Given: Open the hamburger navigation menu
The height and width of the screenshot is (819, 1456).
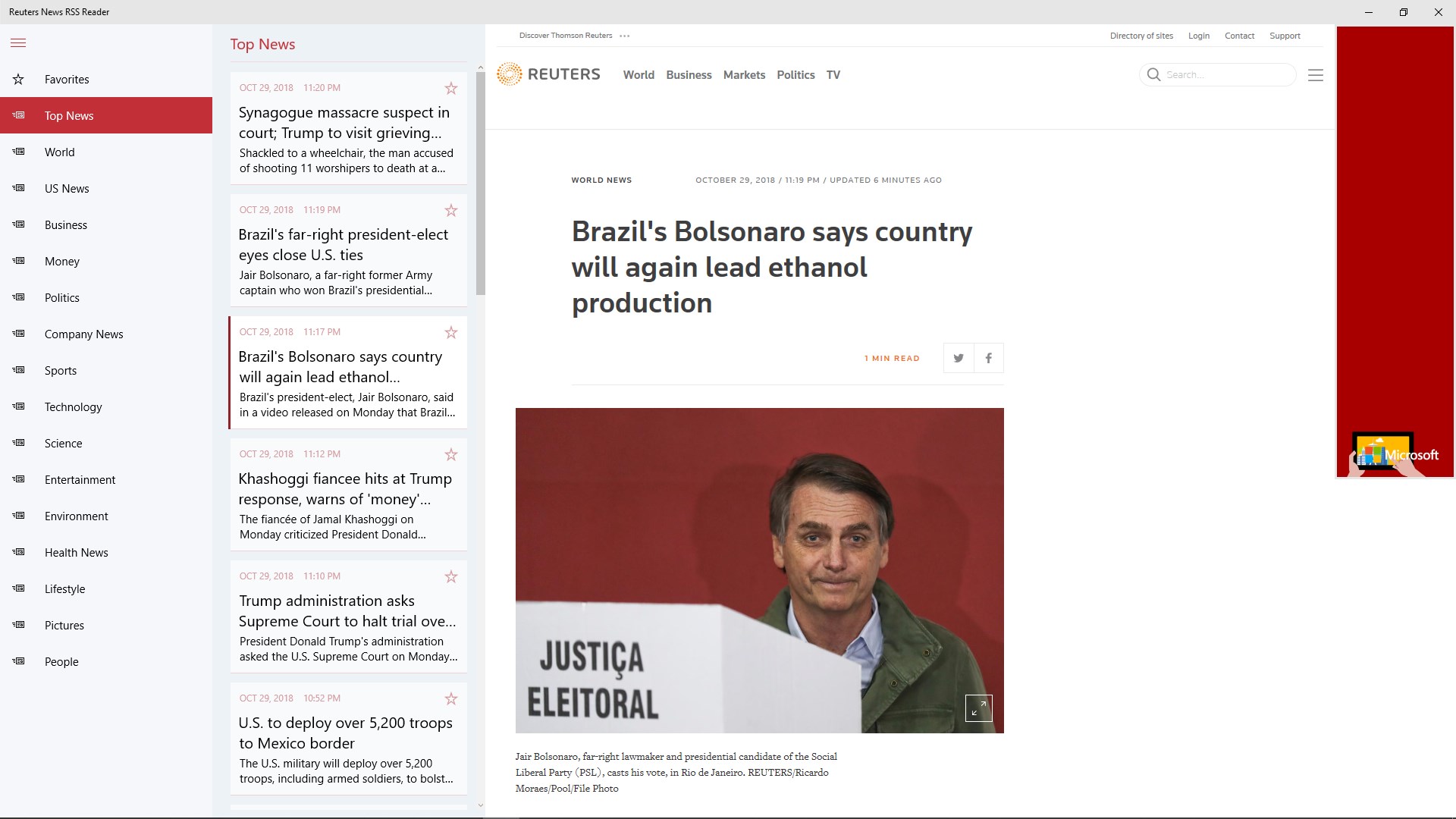Looking at the screenshot, I should pyautogui.click(x=18, y=43).
